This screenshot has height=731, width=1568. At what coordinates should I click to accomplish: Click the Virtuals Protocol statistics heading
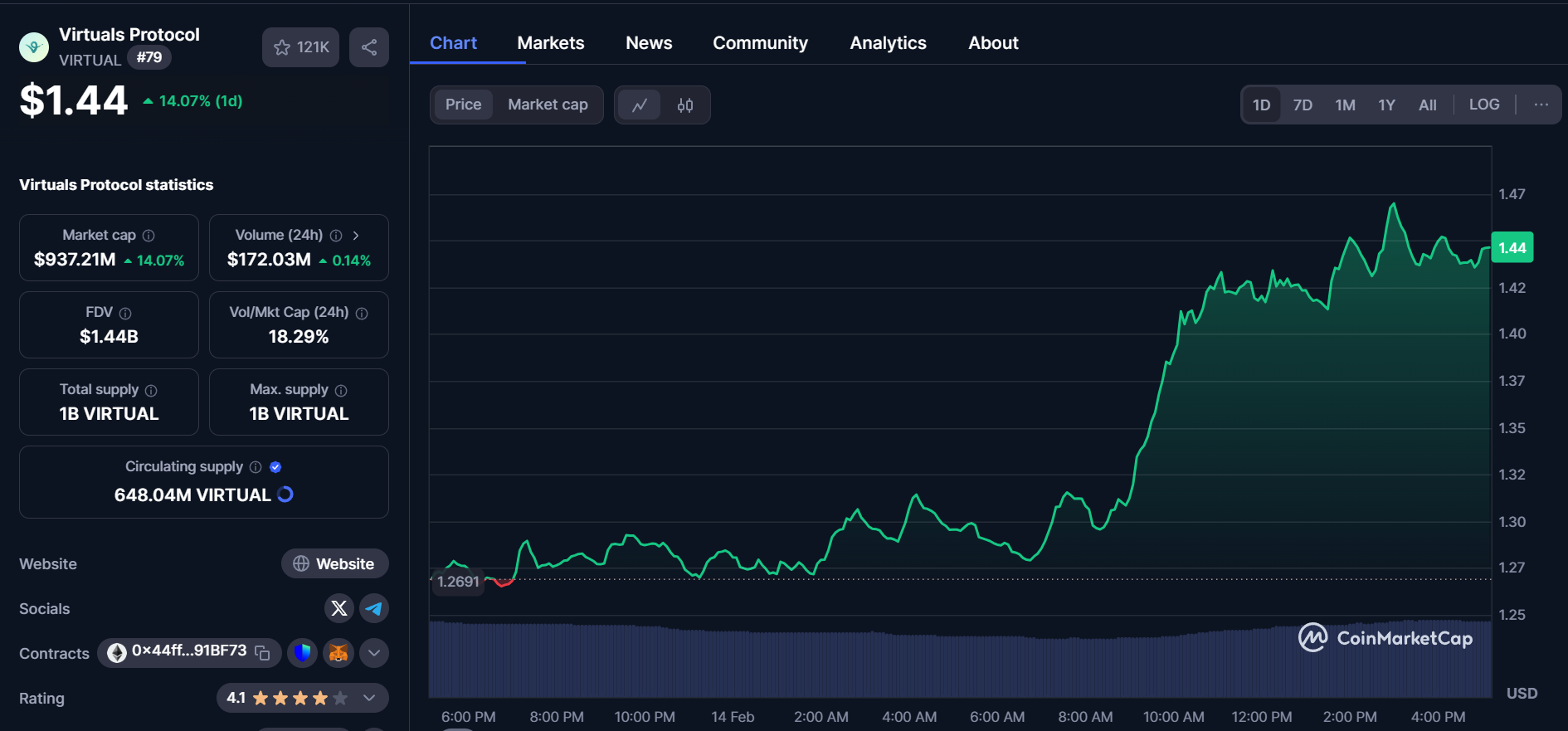coord(116,185)
